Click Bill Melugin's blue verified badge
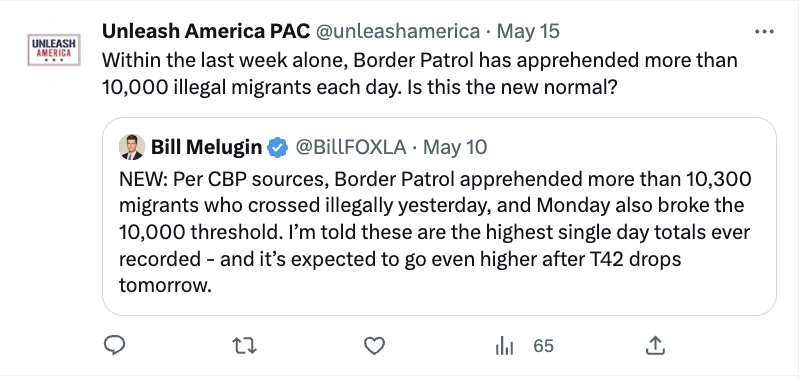800x380 pixels. click(x=278, y=147)
